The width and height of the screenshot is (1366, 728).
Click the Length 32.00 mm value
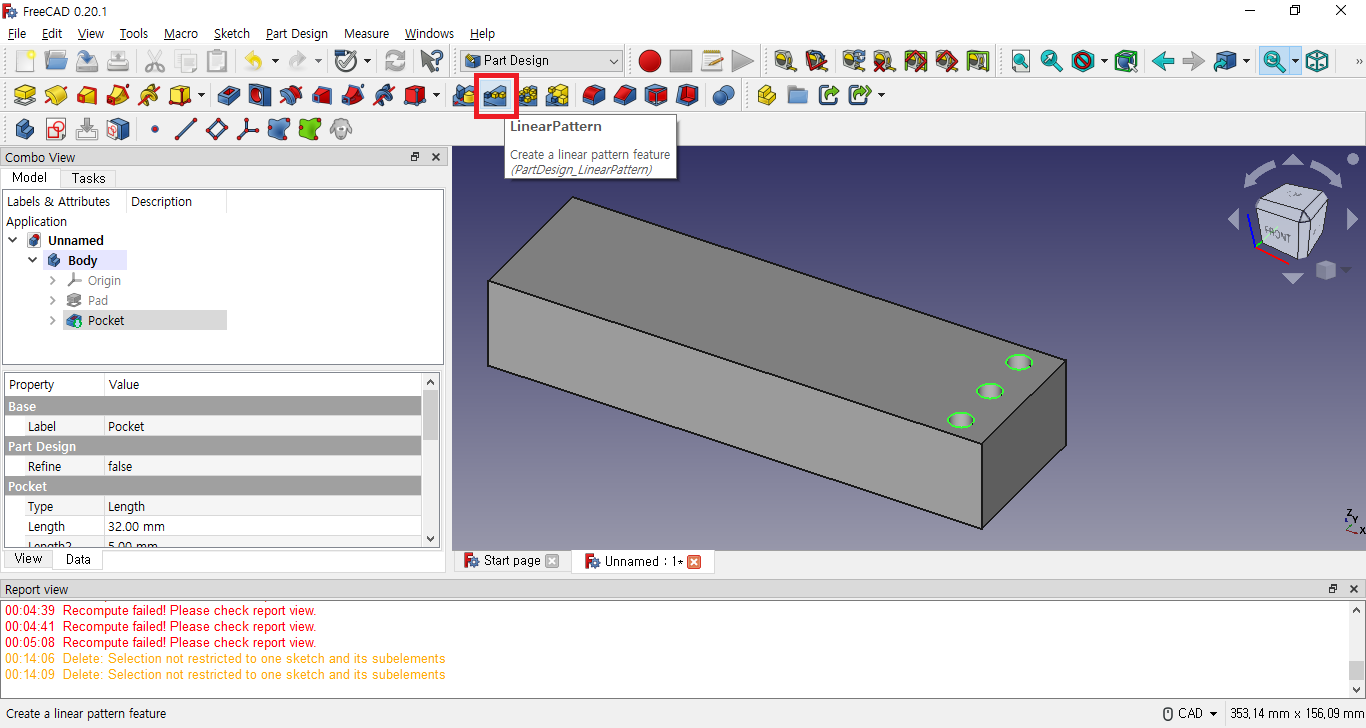(x=263, y=527)
